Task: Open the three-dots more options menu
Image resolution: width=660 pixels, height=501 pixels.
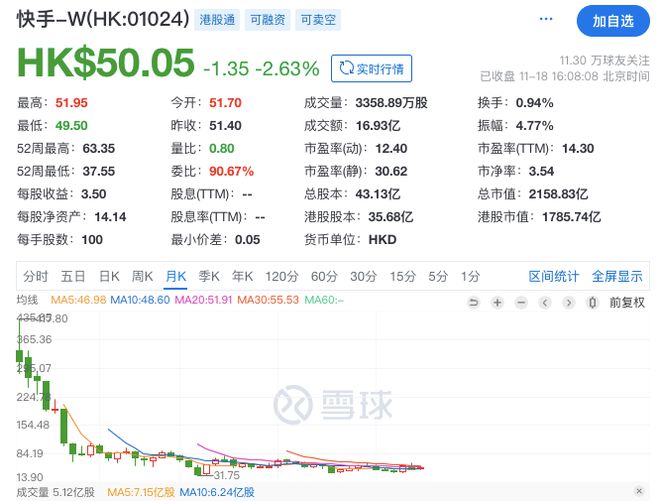Action: [x=546, y=19]
